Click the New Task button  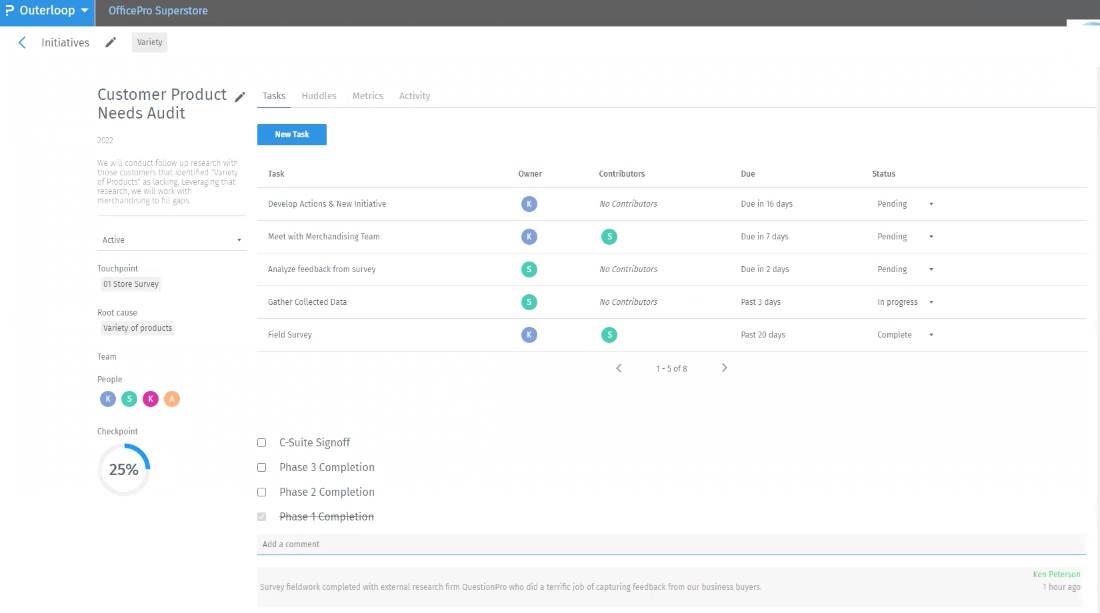point(292,134)
